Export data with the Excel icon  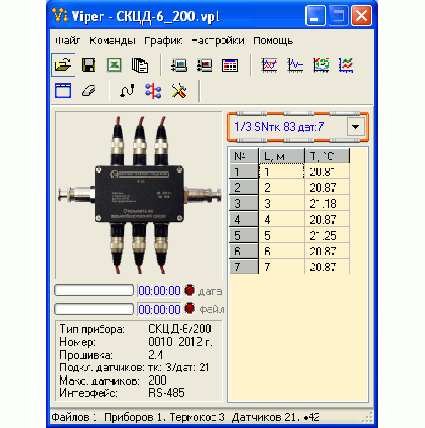114,65
